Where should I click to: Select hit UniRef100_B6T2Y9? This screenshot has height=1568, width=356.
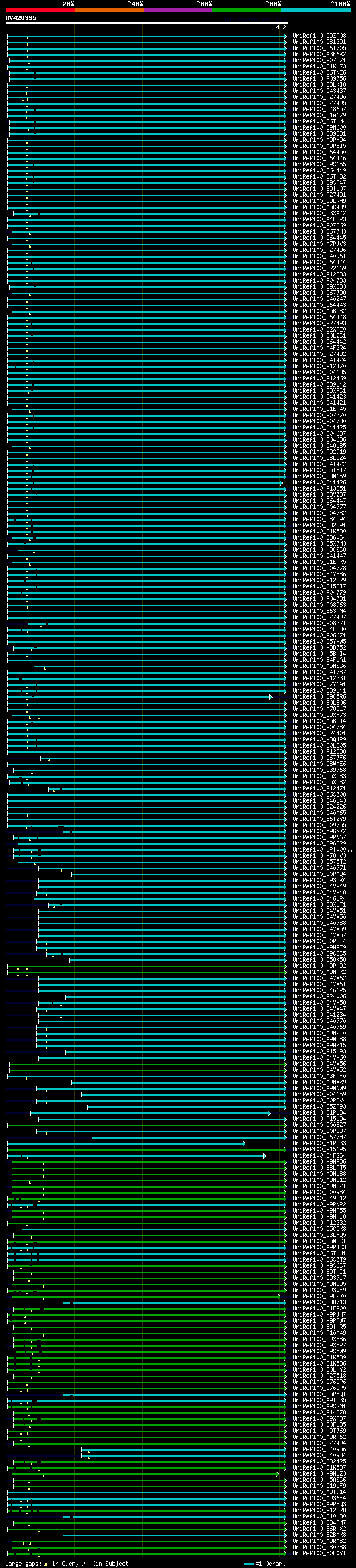coord(319,819)
